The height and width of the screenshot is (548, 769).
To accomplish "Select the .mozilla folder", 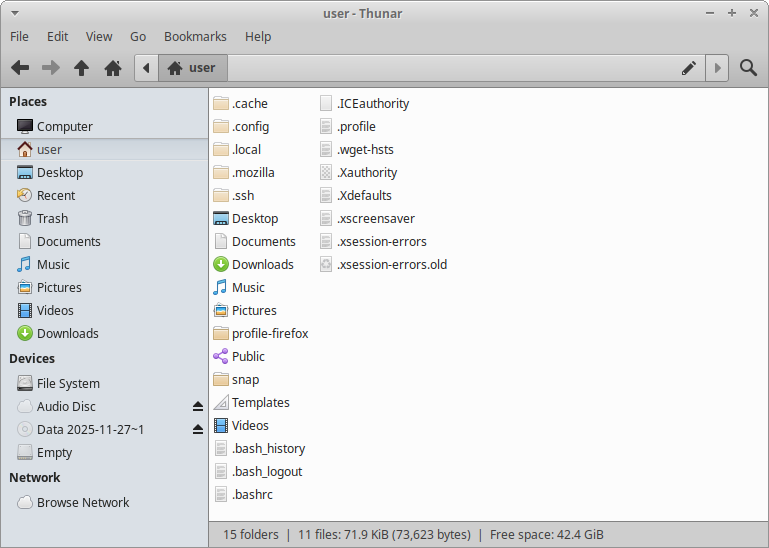I will pyautogui.click(x=244, y=173).
